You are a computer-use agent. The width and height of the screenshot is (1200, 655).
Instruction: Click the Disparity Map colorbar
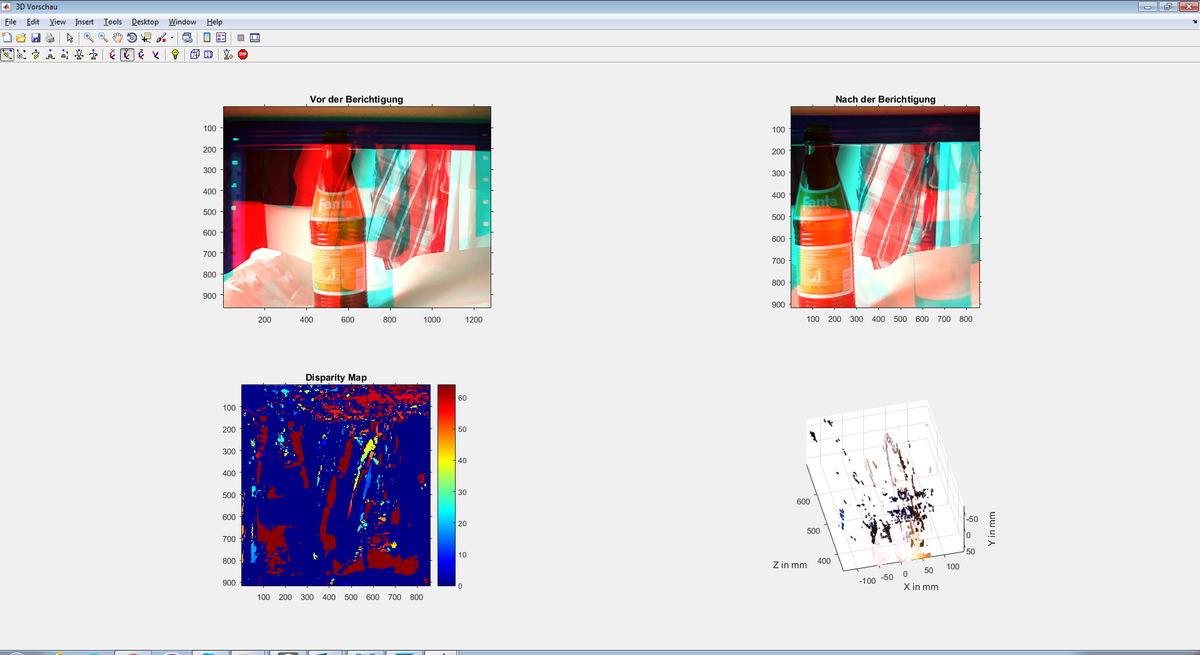coord(446,485)
